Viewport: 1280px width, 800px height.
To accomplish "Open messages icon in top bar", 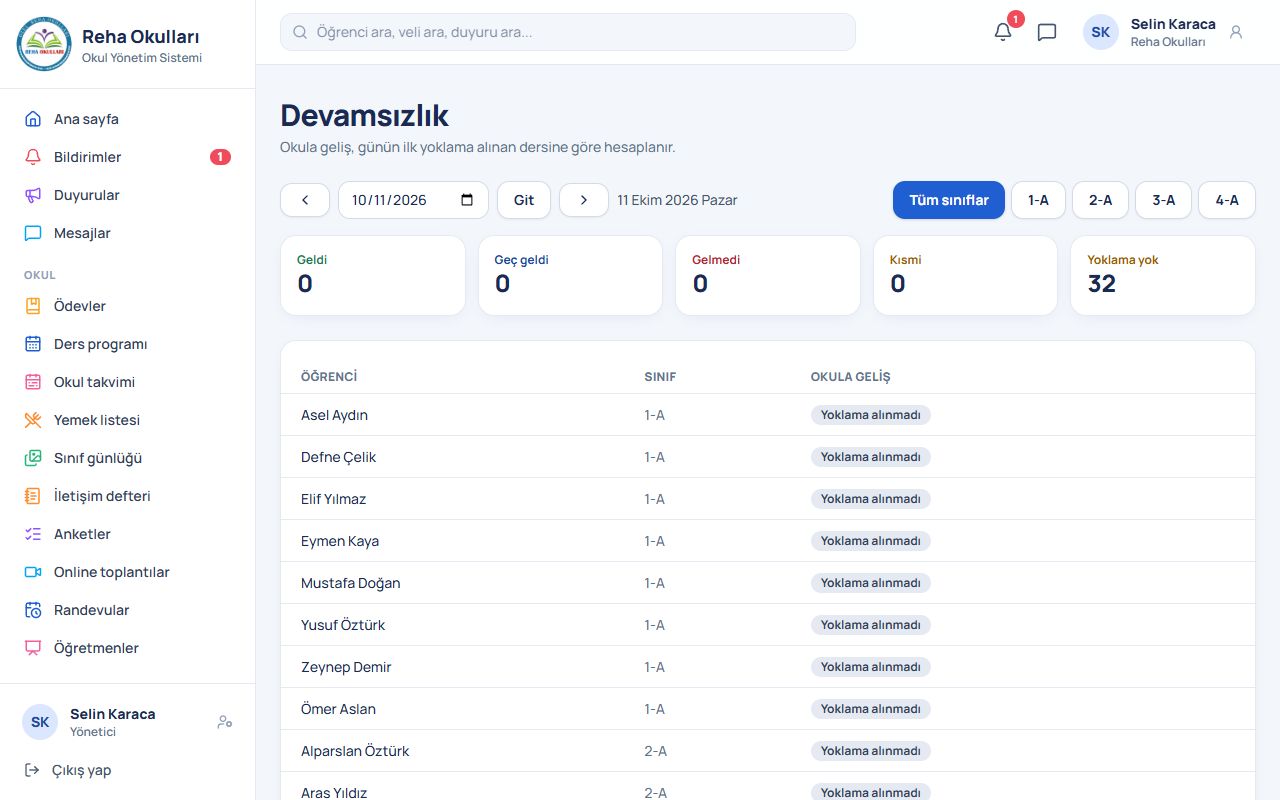I will pos(1047,32).
